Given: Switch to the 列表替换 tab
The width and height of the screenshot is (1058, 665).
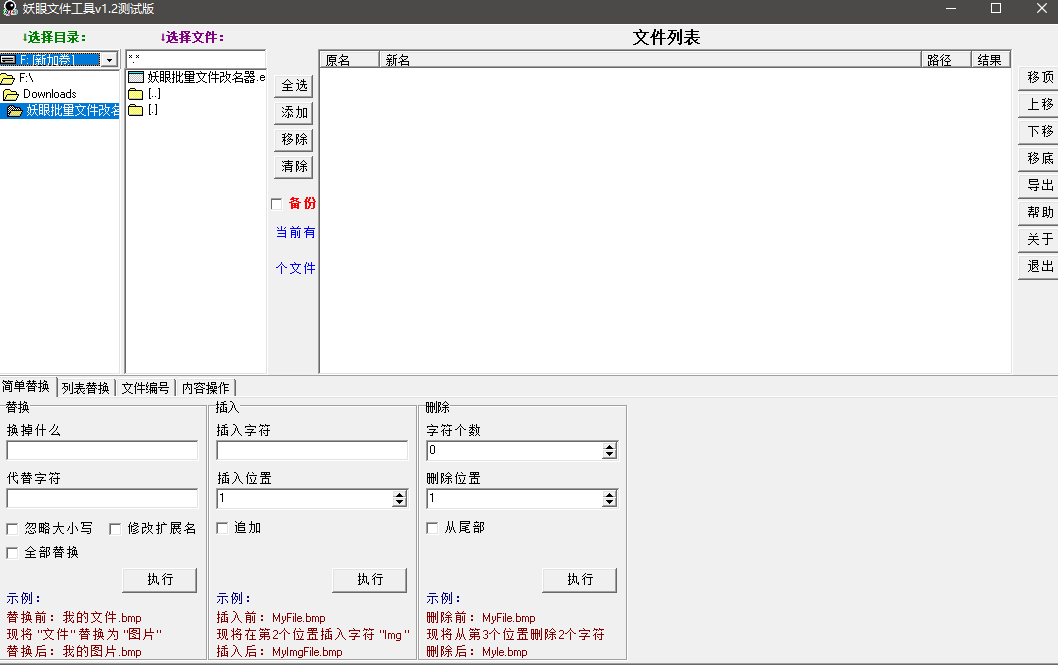Looking at the screenshot, I should 86,388.
